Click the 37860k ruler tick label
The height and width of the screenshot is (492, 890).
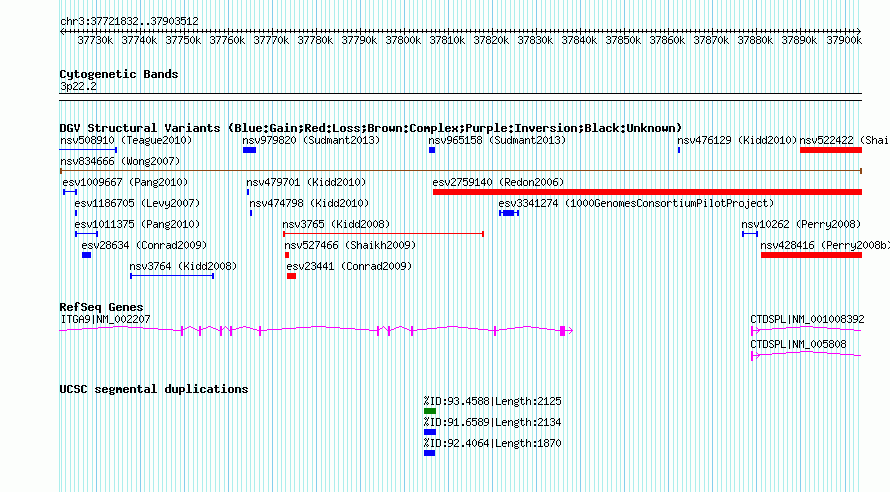(x=667, y=40)
